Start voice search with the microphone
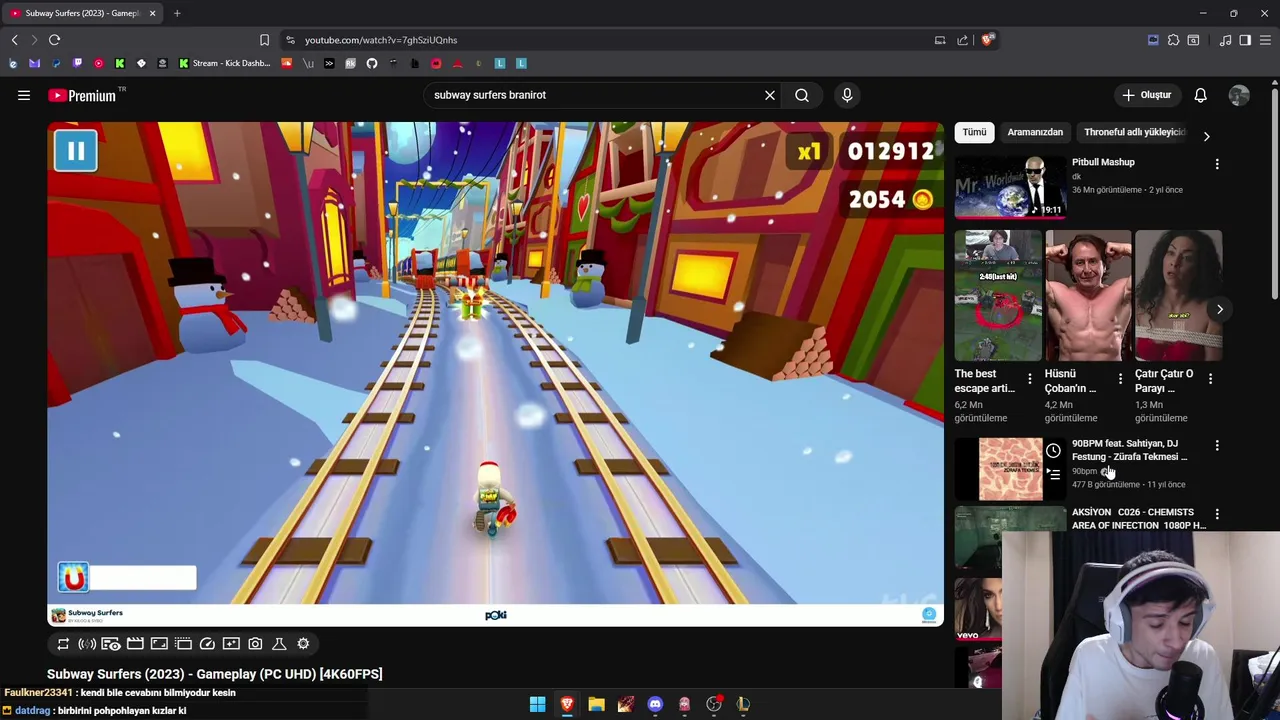This screenshot has height=720, width=1280. pyautogui.click(x=847, y=95)
